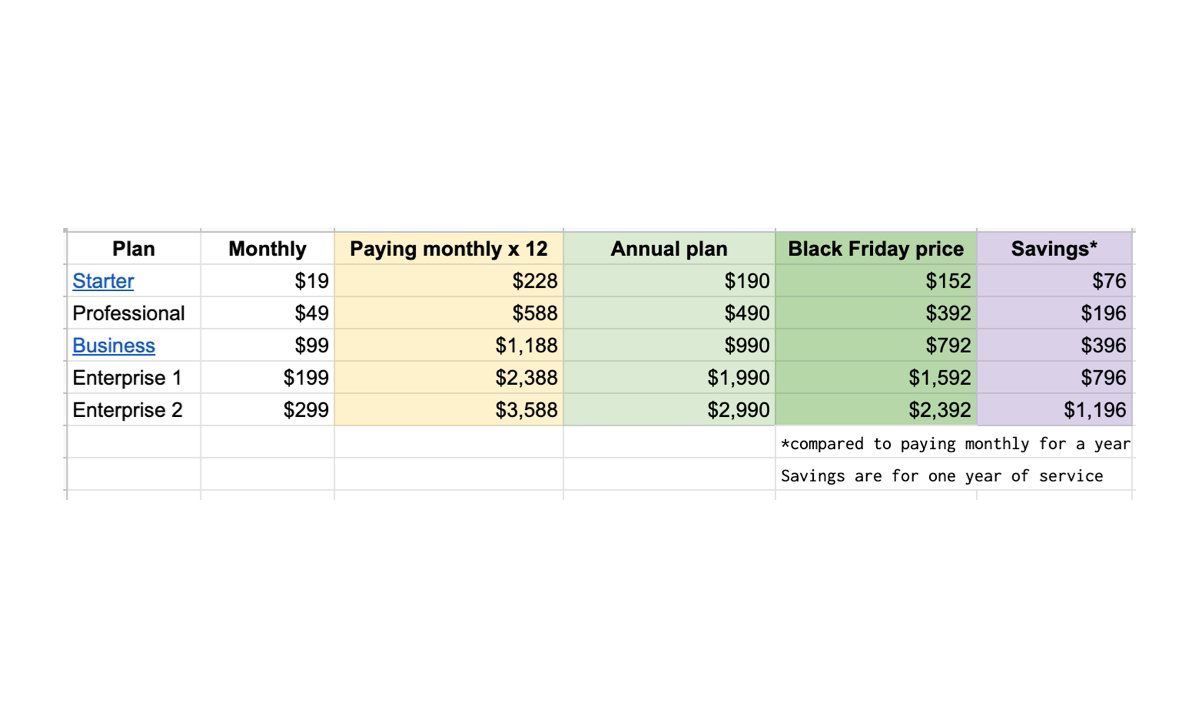Viewport: 1200px width, 728px height.
Task: Select the $1,592 Black Friday price cell
Action: (x=939, y=378)
